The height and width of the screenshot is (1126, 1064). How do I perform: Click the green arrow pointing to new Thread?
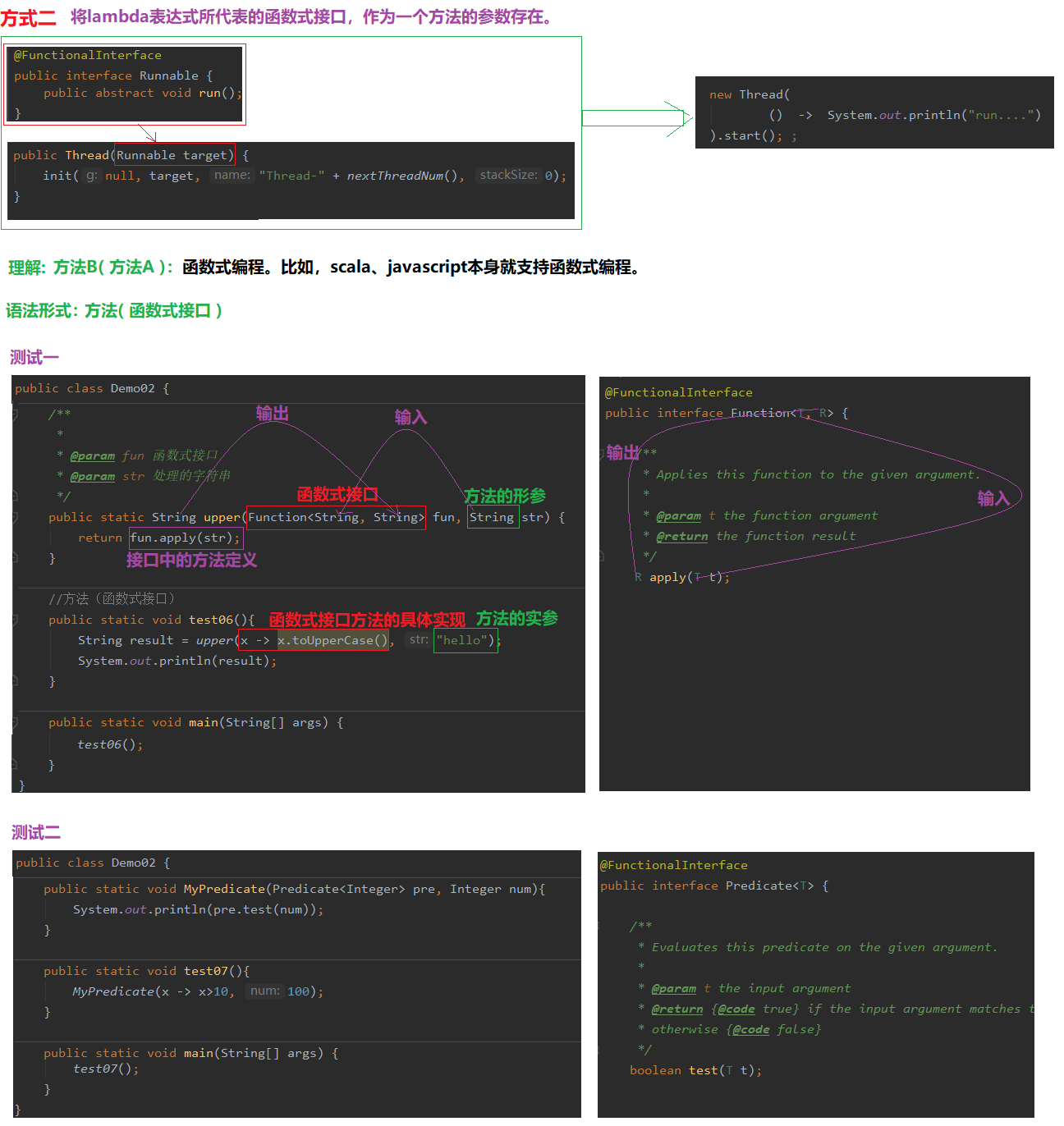tap(632, 118)
